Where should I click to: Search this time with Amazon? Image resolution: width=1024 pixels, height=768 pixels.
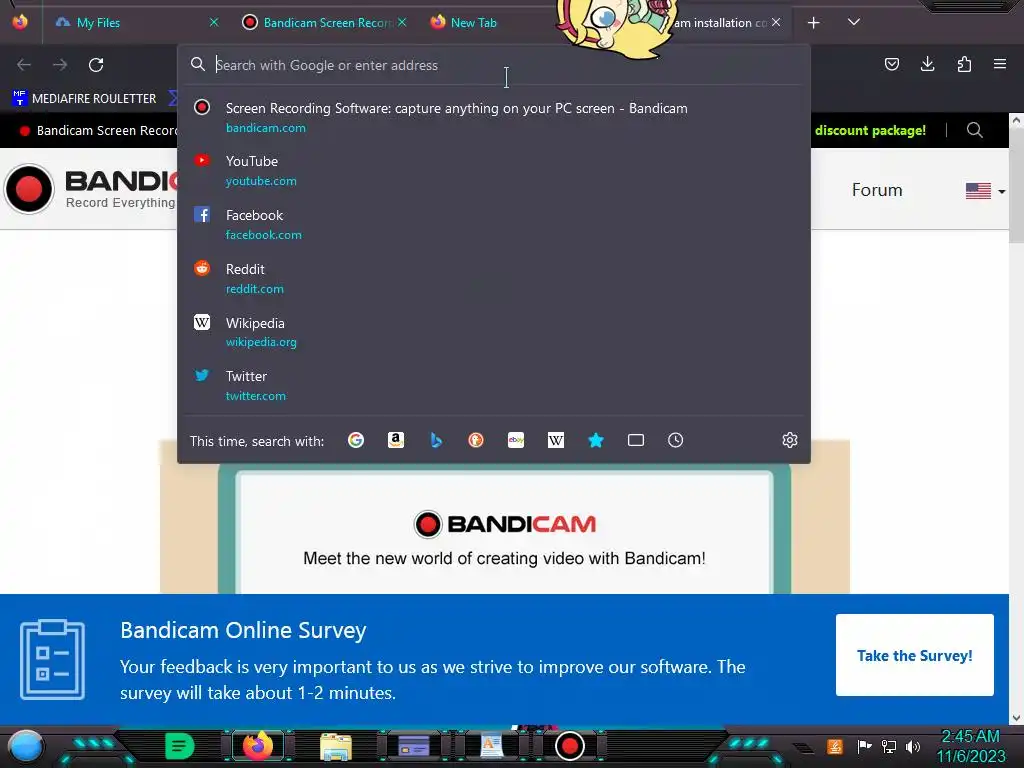pyautogui.click(x=396, y=440)
